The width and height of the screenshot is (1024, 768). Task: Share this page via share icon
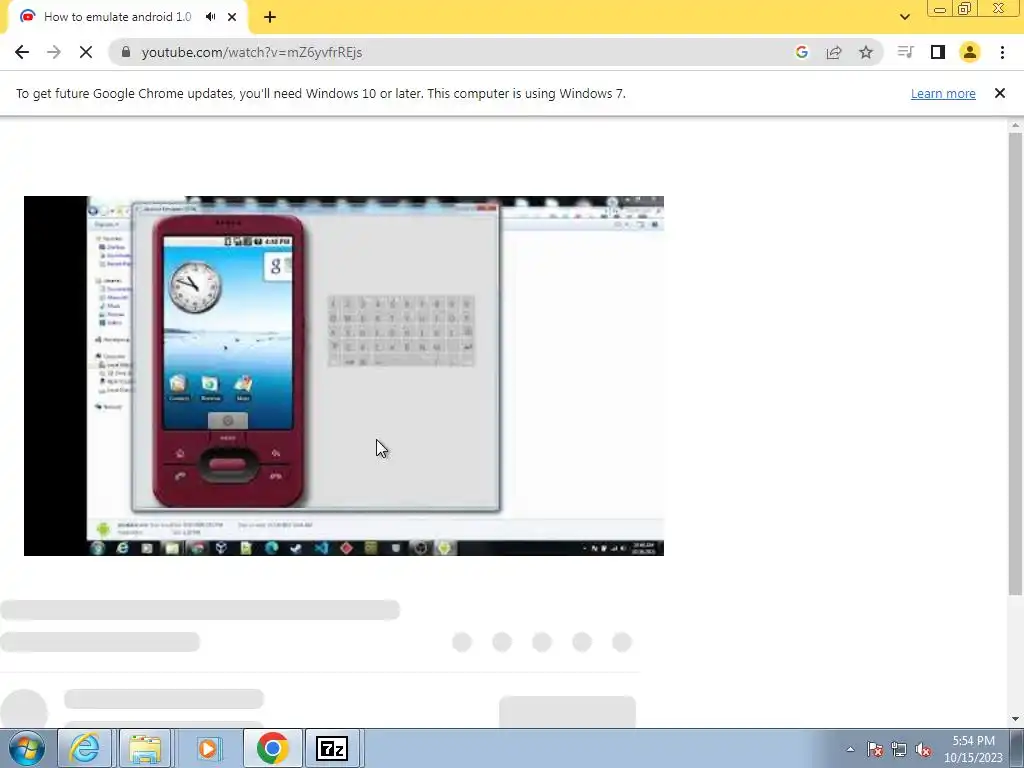tap(834, 52)
